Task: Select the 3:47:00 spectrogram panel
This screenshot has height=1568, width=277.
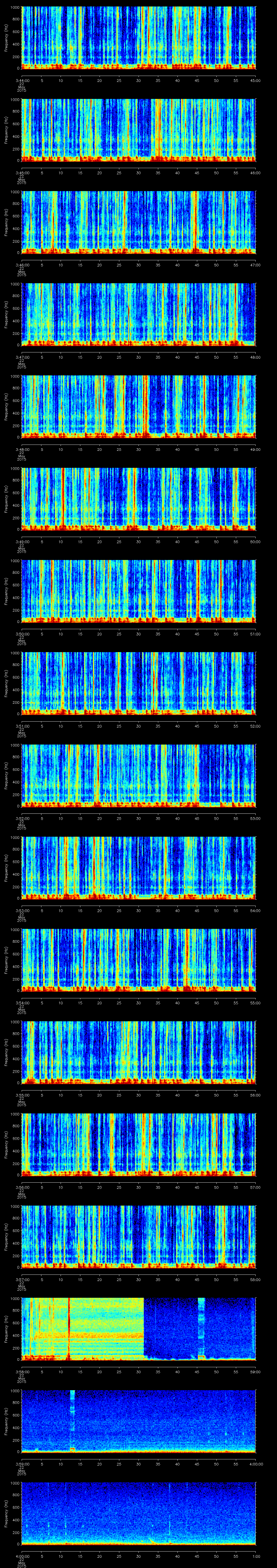Action: [x=138, y=314]
